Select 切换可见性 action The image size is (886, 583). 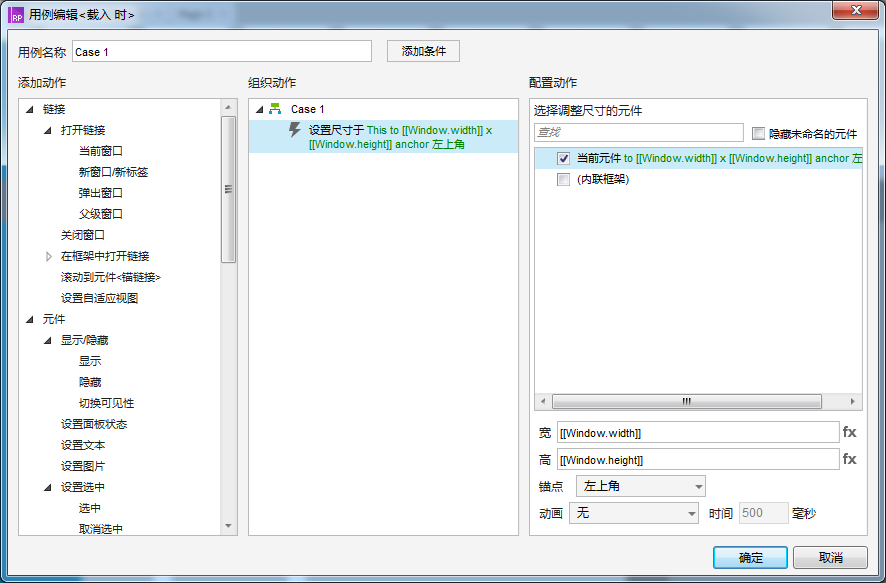(106, 403)
